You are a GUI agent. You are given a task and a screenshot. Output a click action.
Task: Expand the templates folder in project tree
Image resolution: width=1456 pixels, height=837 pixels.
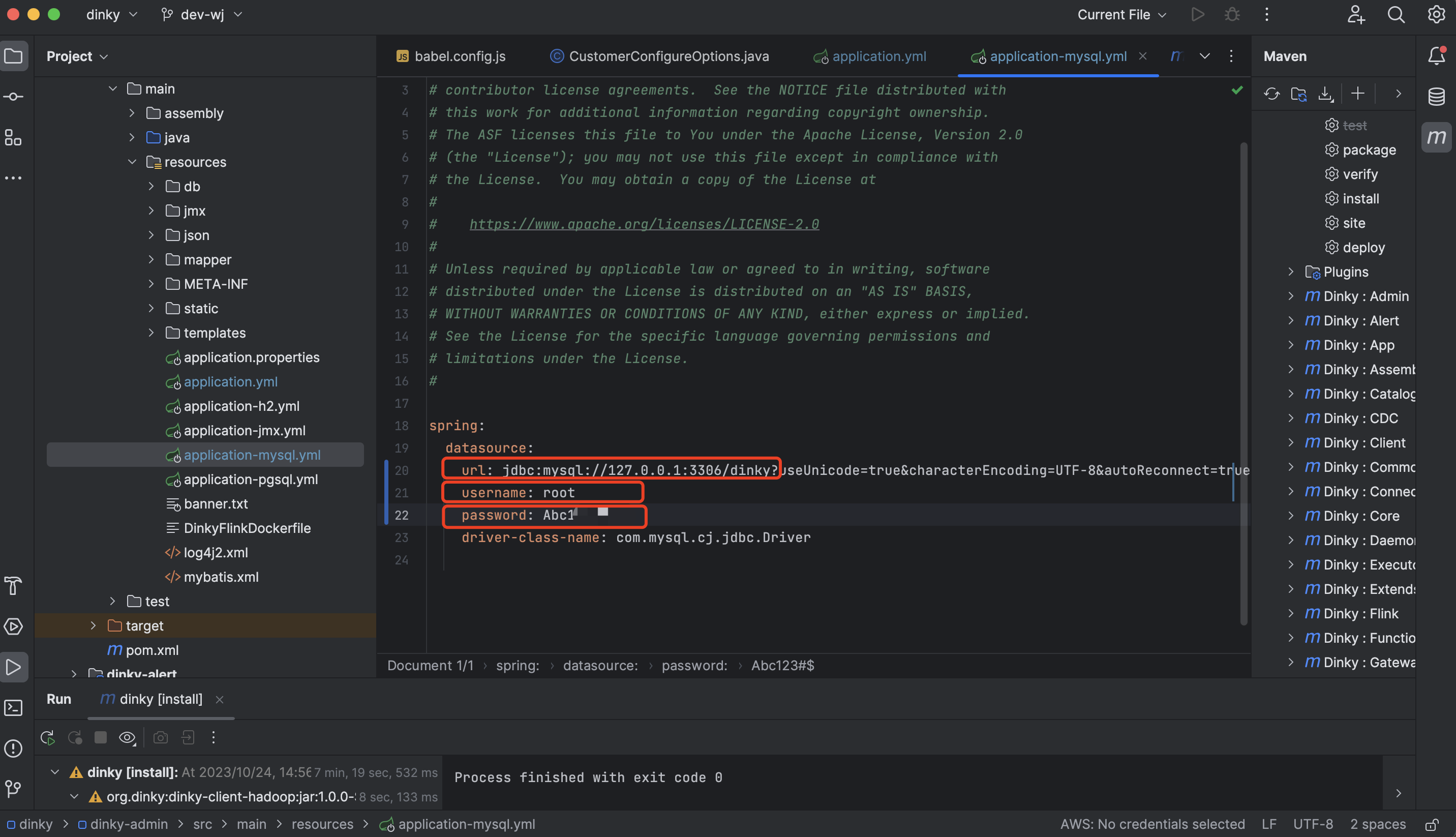151,333
